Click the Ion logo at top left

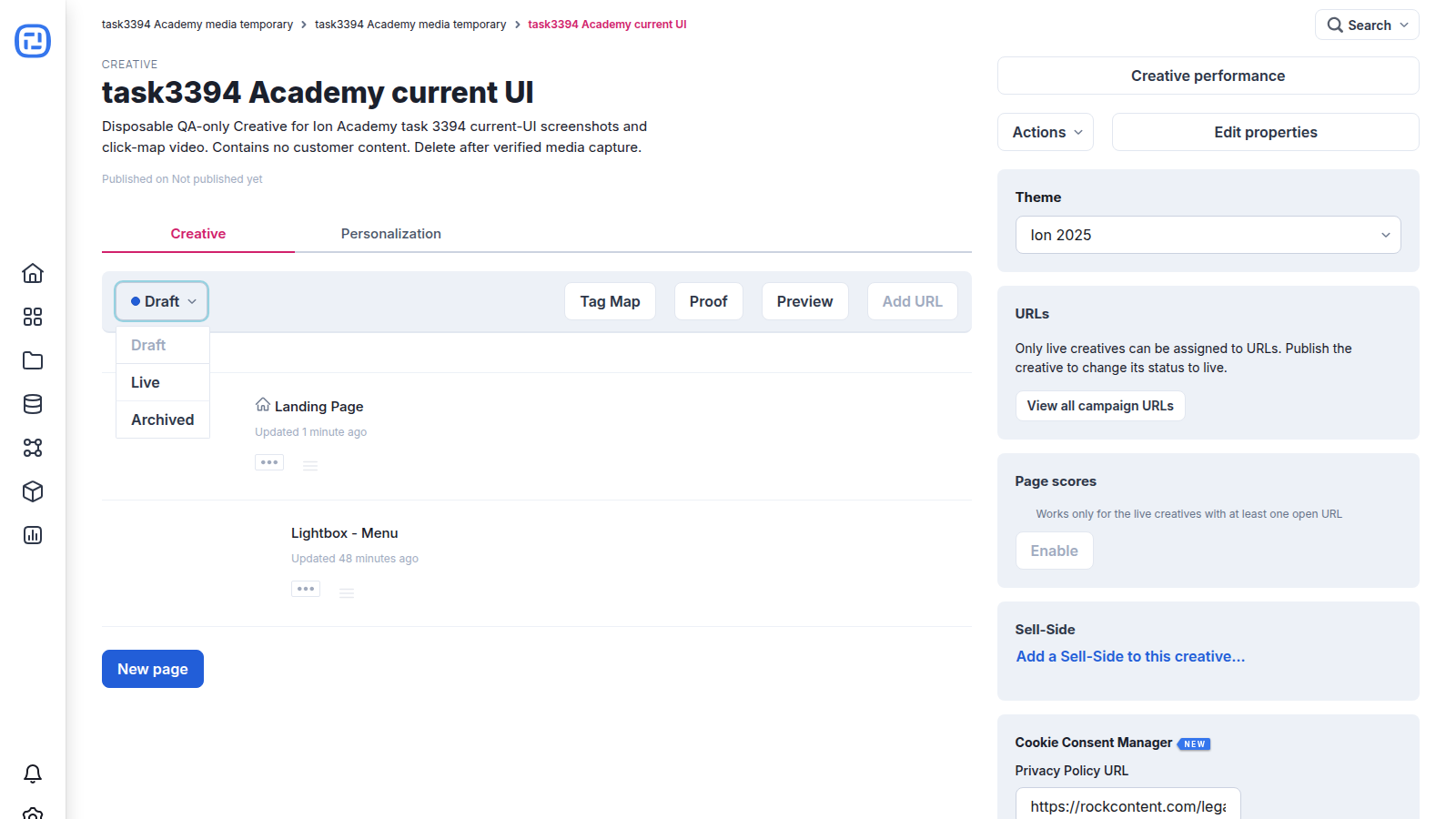(x=33, y=41)
